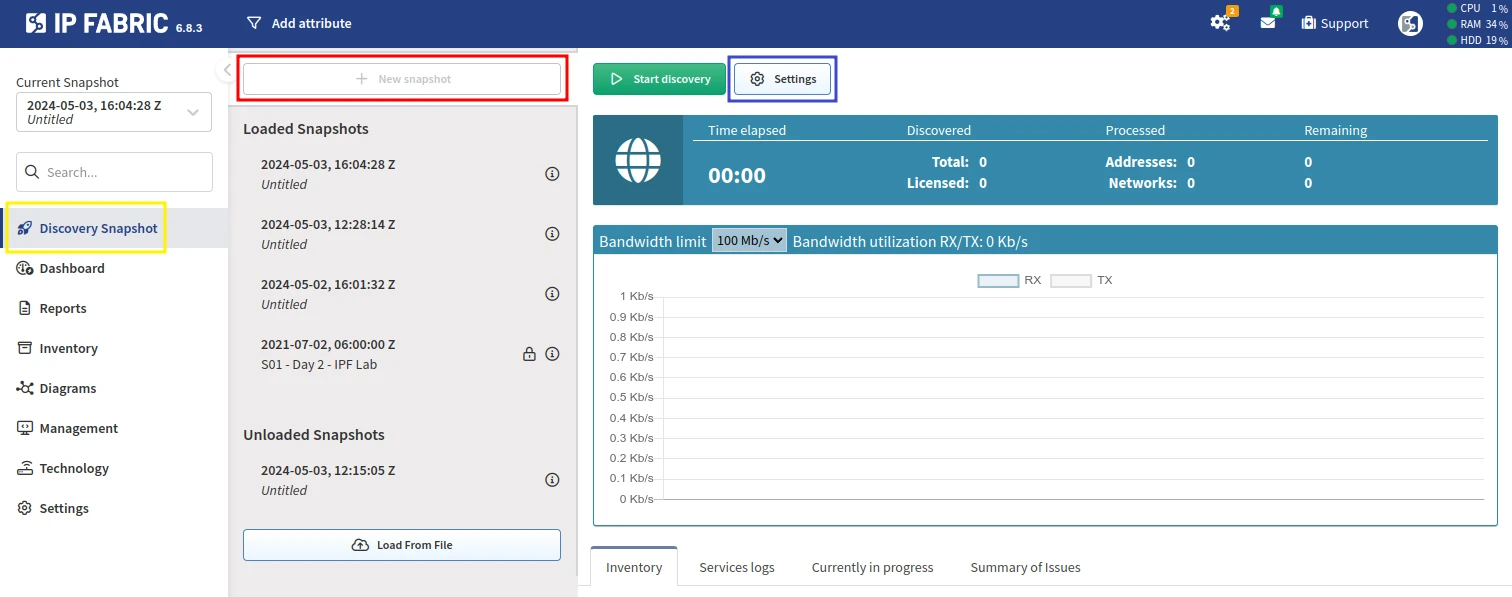
Task: Click Add attribute filter in header
Action: tap(299, 23)
